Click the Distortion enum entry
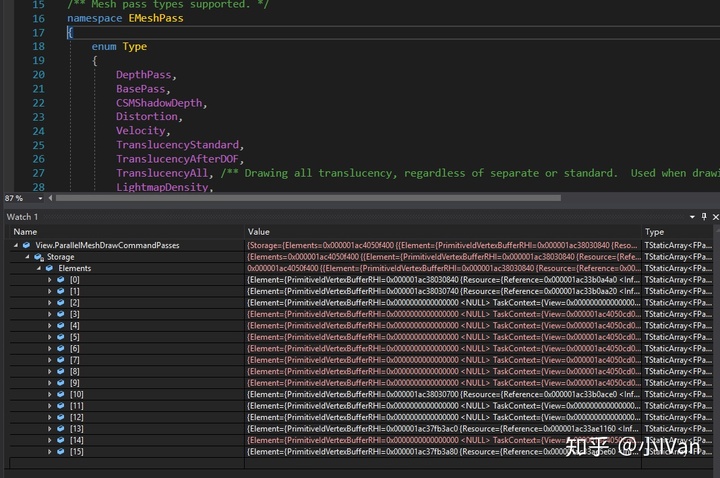720x478 pixels. point(146,117)
